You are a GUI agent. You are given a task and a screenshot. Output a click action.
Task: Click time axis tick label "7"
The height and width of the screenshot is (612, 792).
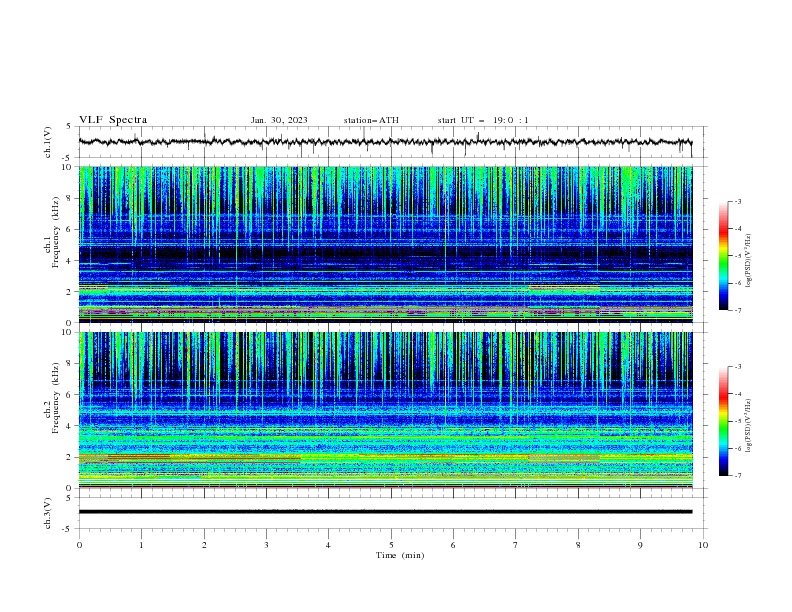(516, 545)
